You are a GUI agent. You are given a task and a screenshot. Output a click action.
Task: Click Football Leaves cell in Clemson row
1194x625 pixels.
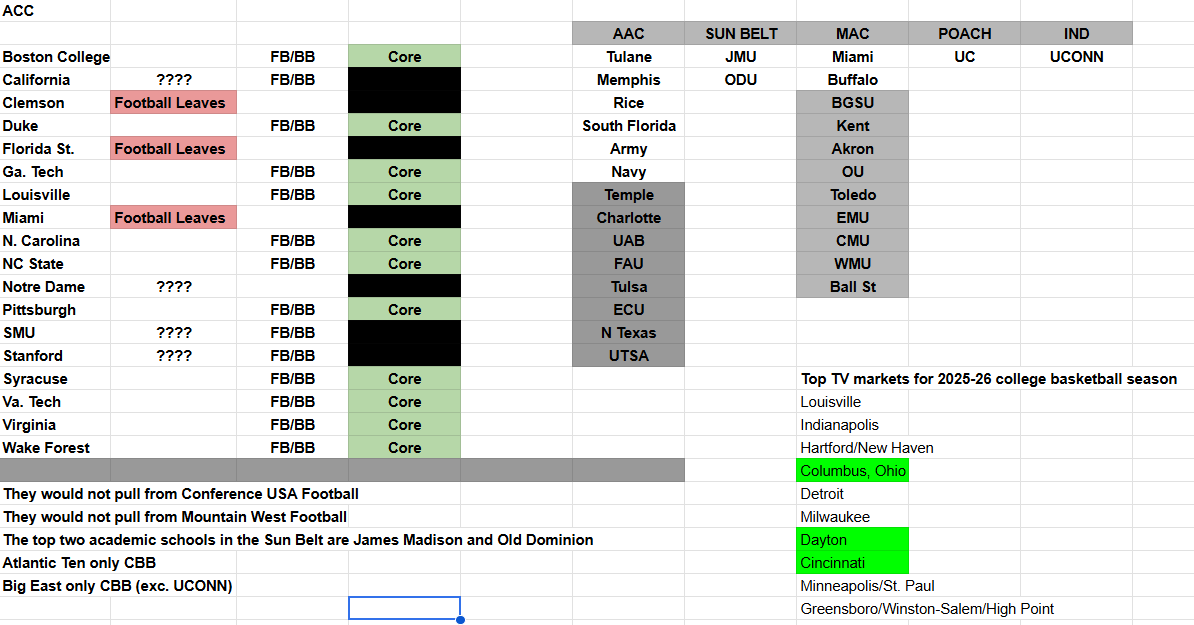pos(174,103)
